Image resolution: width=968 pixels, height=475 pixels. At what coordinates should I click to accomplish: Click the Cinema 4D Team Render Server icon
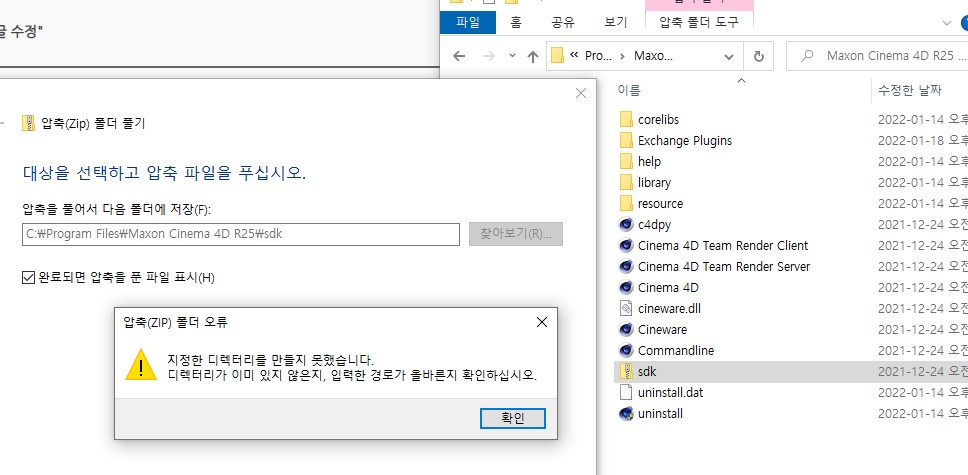point(626,266)
